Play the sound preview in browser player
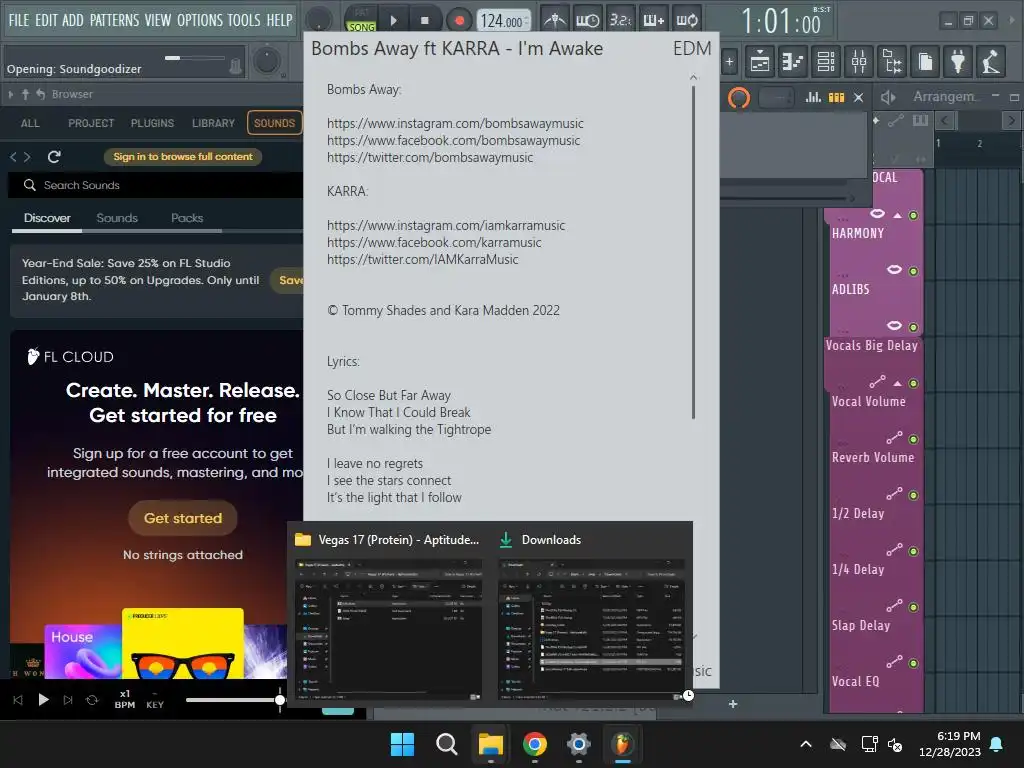1024x768 pixels. tap(43, 700)
